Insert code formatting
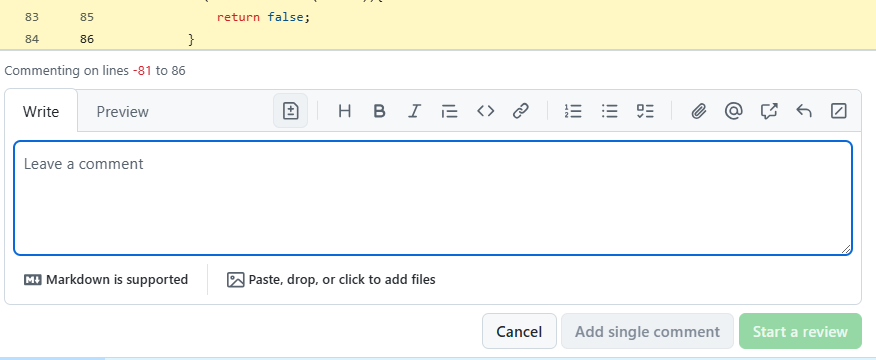 pyautogui.click(x=485, y=111)
